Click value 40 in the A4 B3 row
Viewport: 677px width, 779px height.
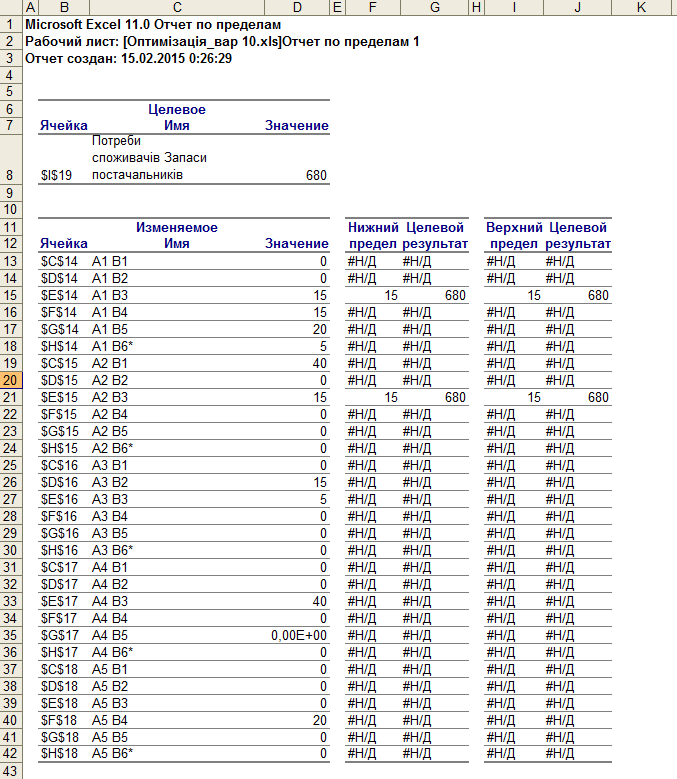click(320, 601)
